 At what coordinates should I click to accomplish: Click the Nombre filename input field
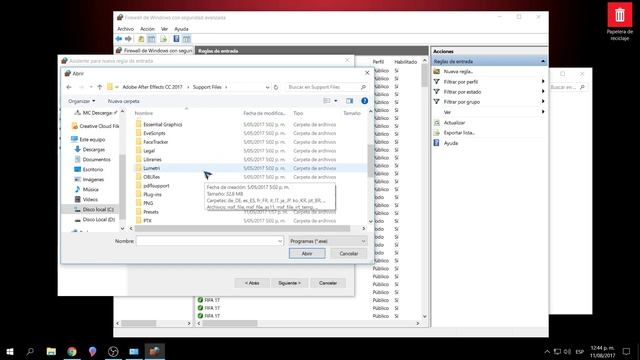(207, 241)
